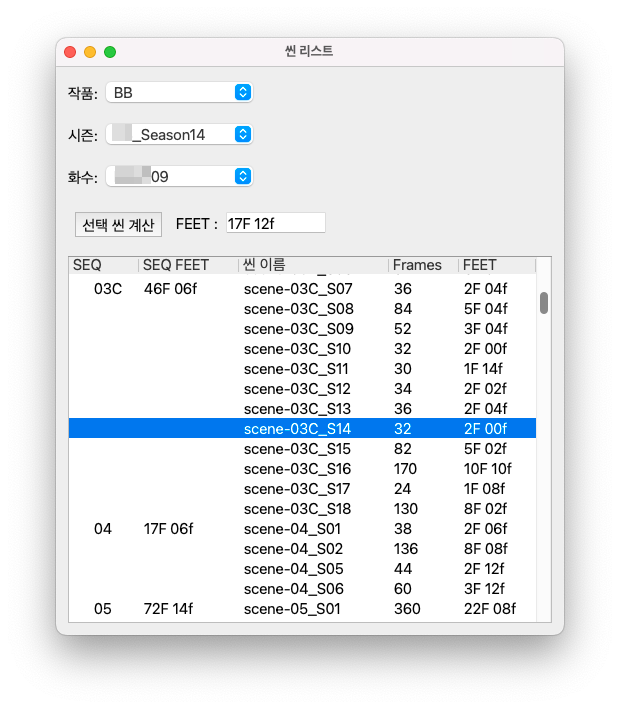Select row scene-03C_S09

click(x=302, y=329)
